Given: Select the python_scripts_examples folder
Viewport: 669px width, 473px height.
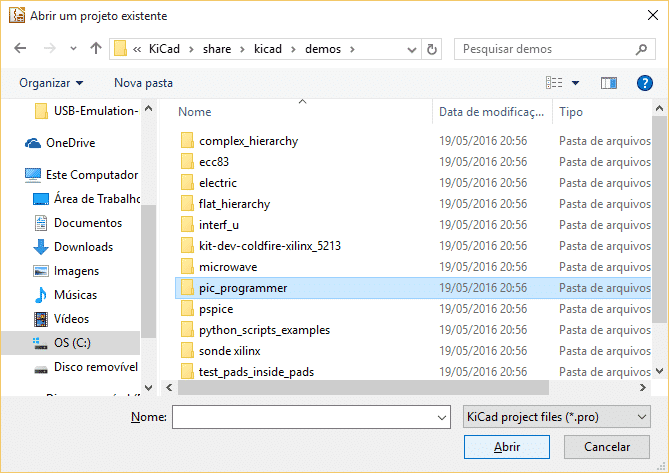Looking at the screenshot, I should [x=413, y=330].
